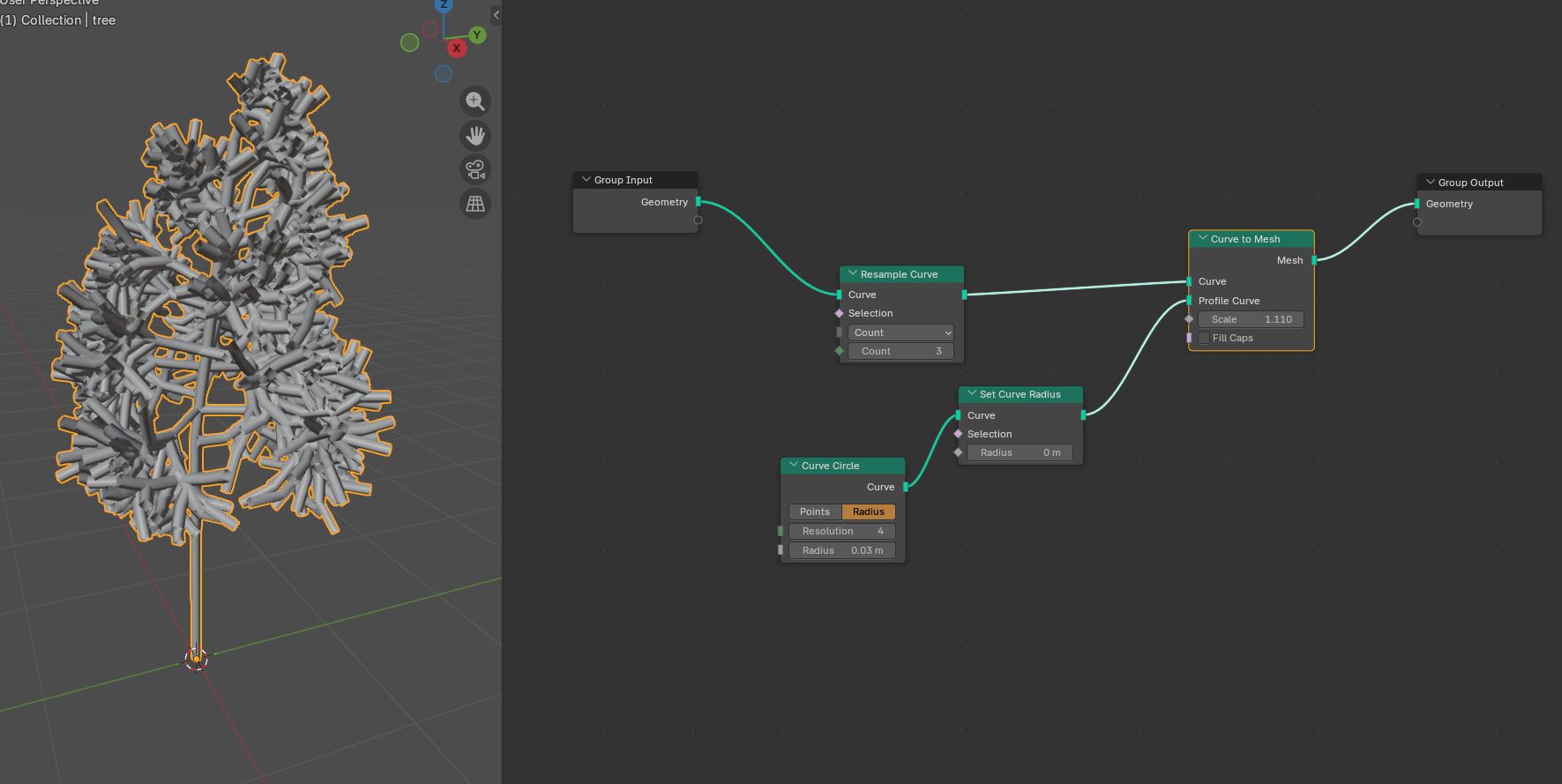Screen dimensions: 1562x784
Task: Click the Scale 1.110 field
Action: click(1251, 319)
